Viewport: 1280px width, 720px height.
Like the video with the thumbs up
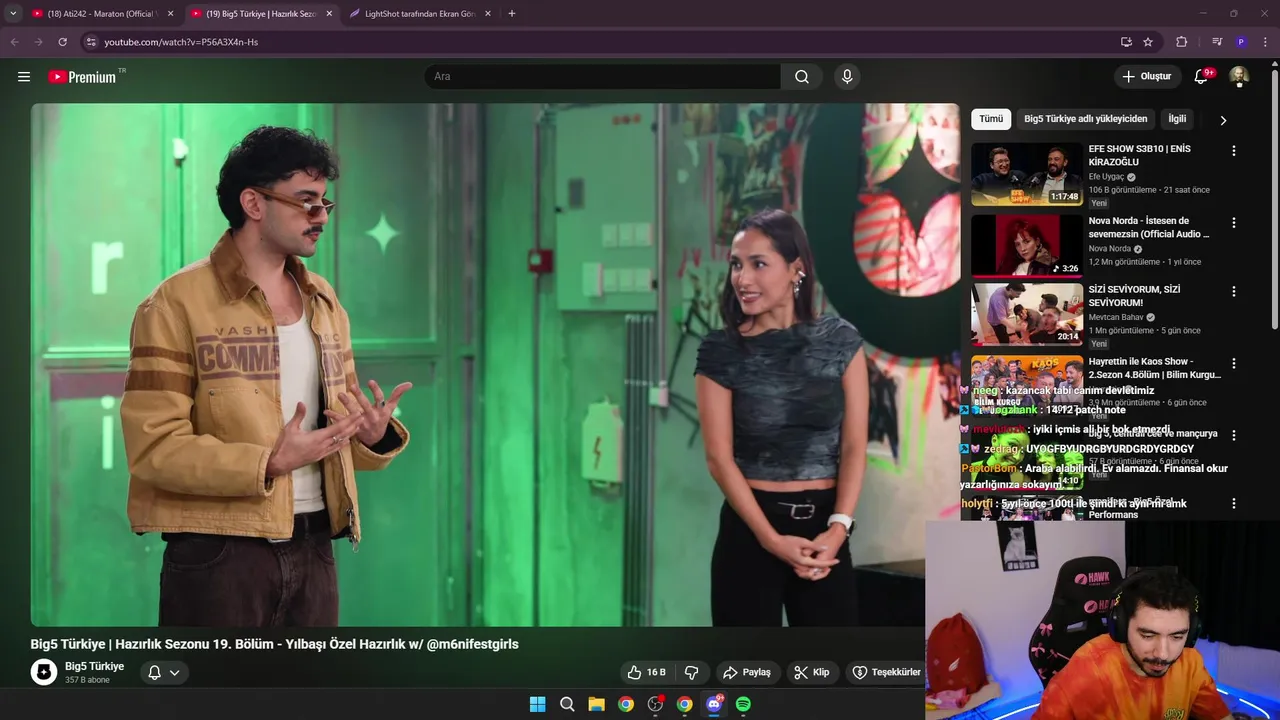click(646, 673)
